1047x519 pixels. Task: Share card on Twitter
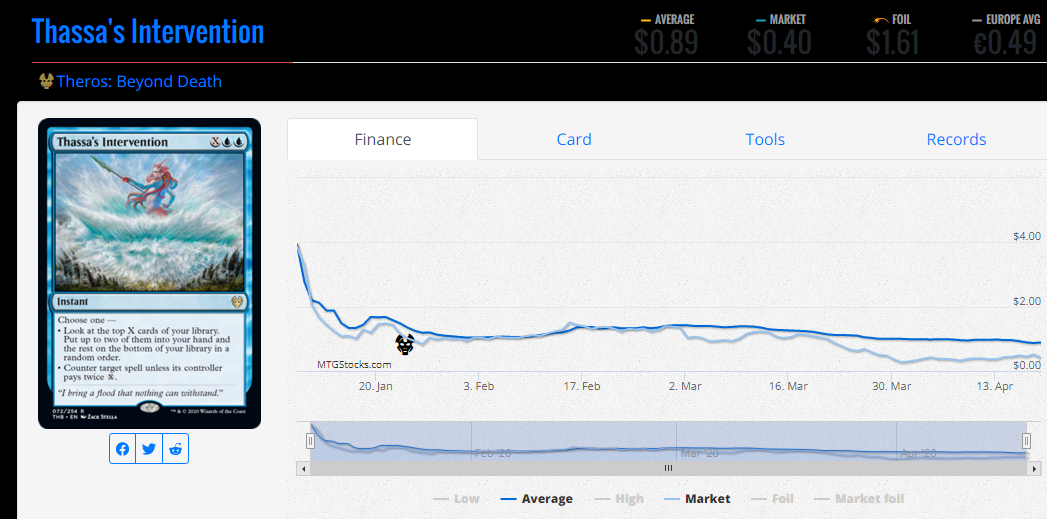point(149,449)
